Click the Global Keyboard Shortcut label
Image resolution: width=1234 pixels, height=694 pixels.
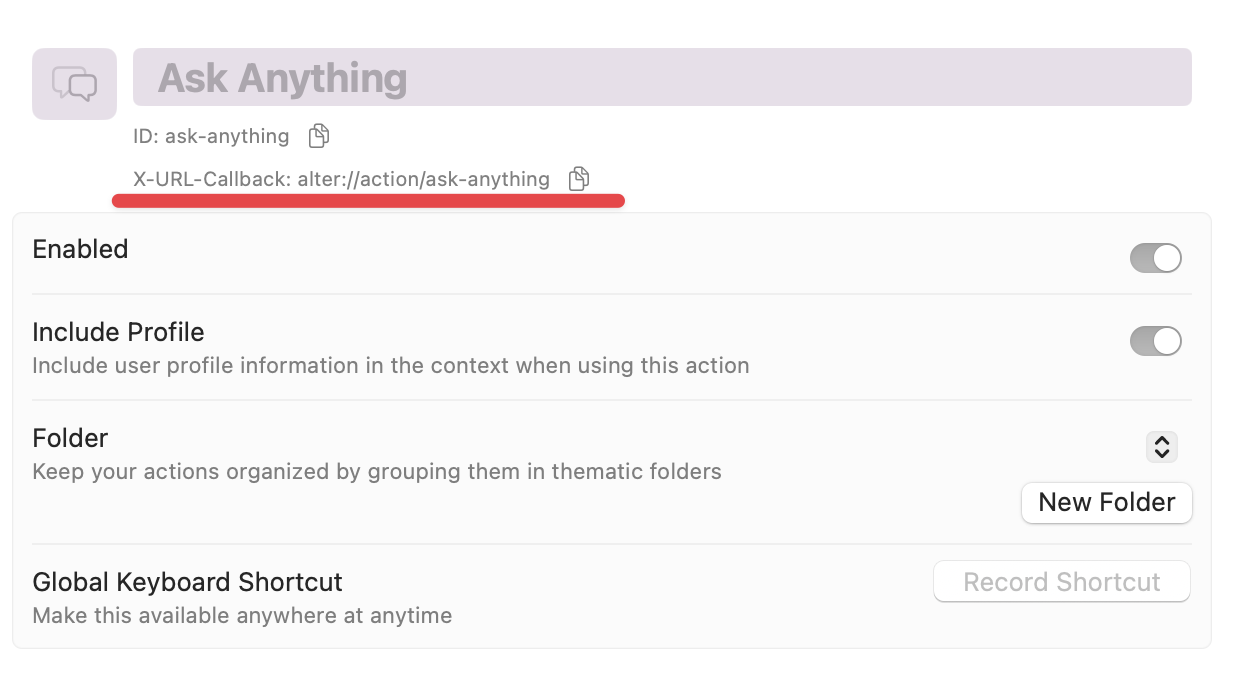pyautogui.click(x=187, y=582)
